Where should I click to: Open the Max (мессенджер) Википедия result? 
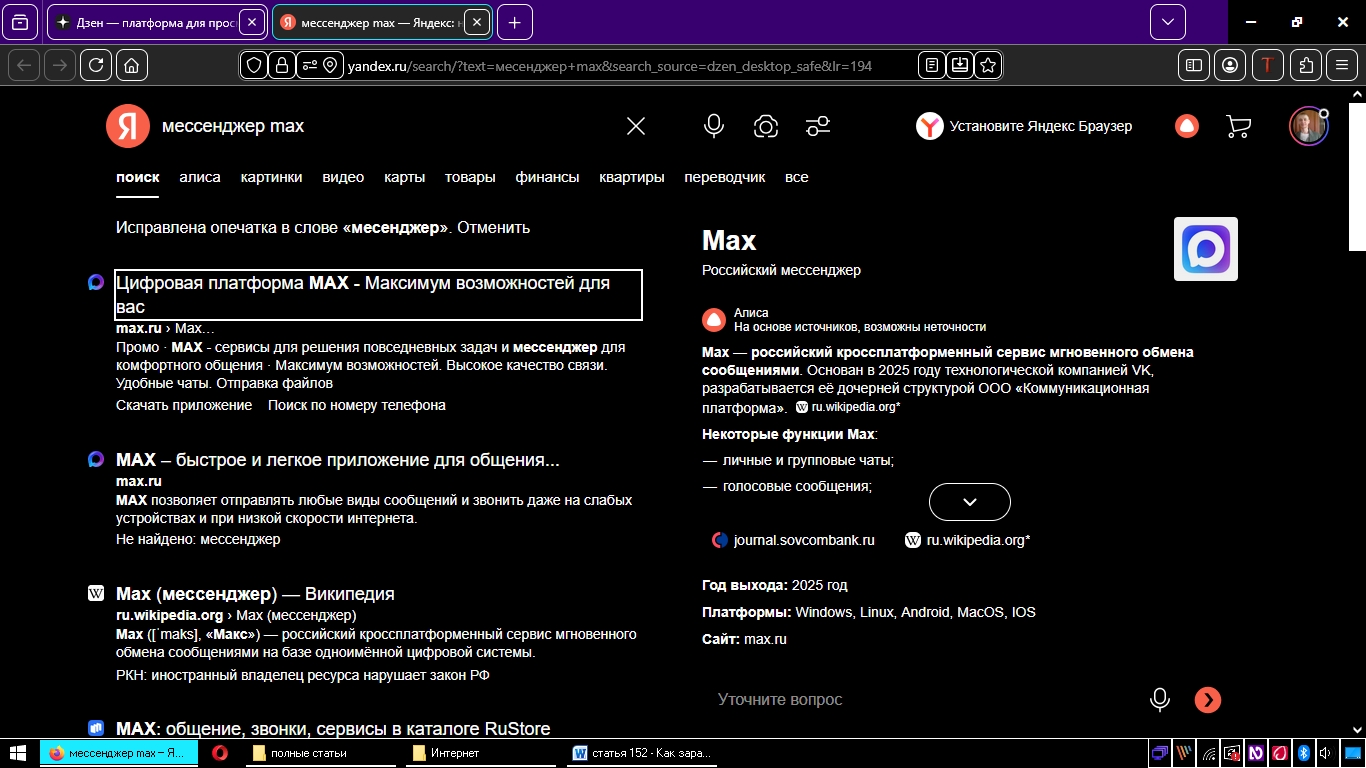[x=255, y=594]
